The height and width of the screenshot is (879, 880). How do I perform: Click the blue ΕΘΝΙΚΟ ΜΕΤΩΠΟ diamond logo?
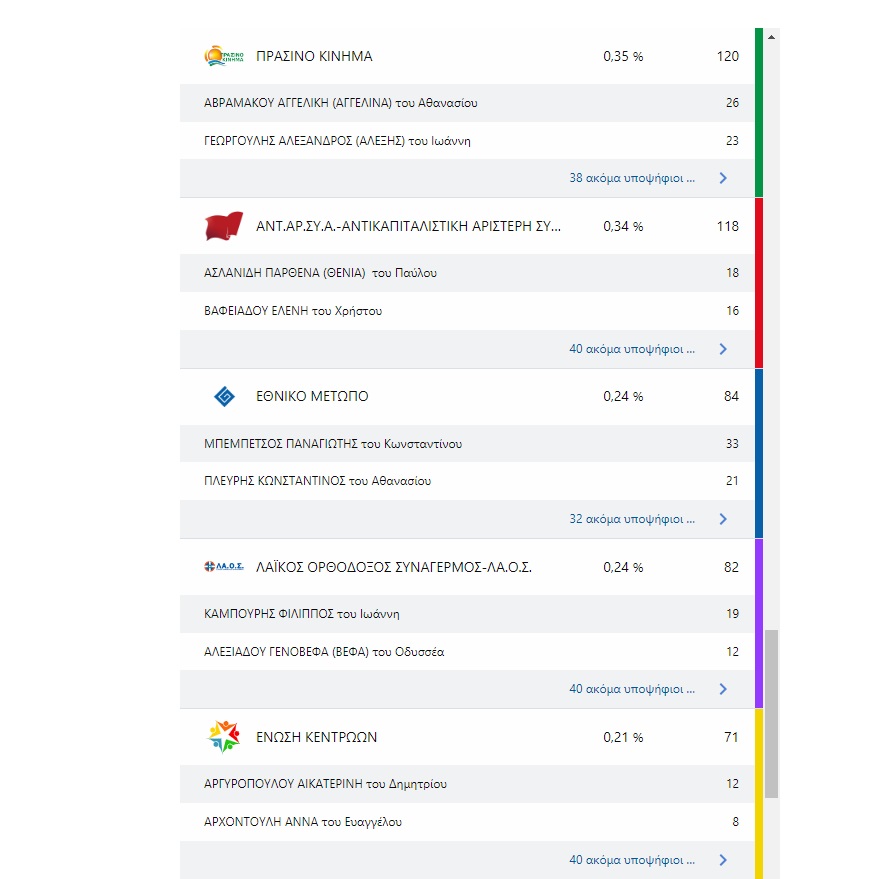coord(224,397)
